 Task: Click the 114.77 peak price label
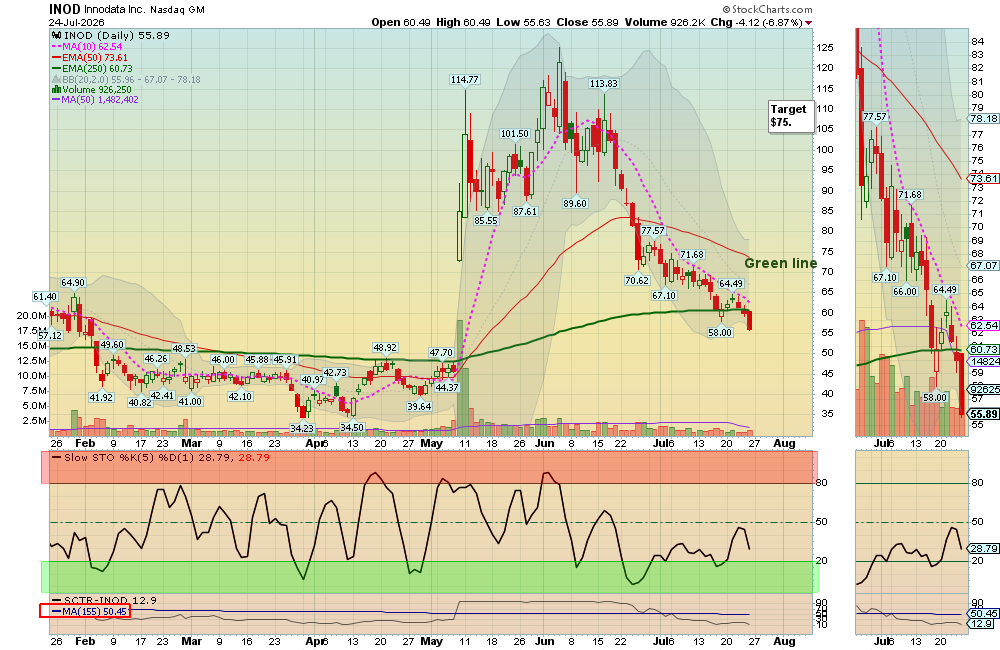tap(464, 80)
